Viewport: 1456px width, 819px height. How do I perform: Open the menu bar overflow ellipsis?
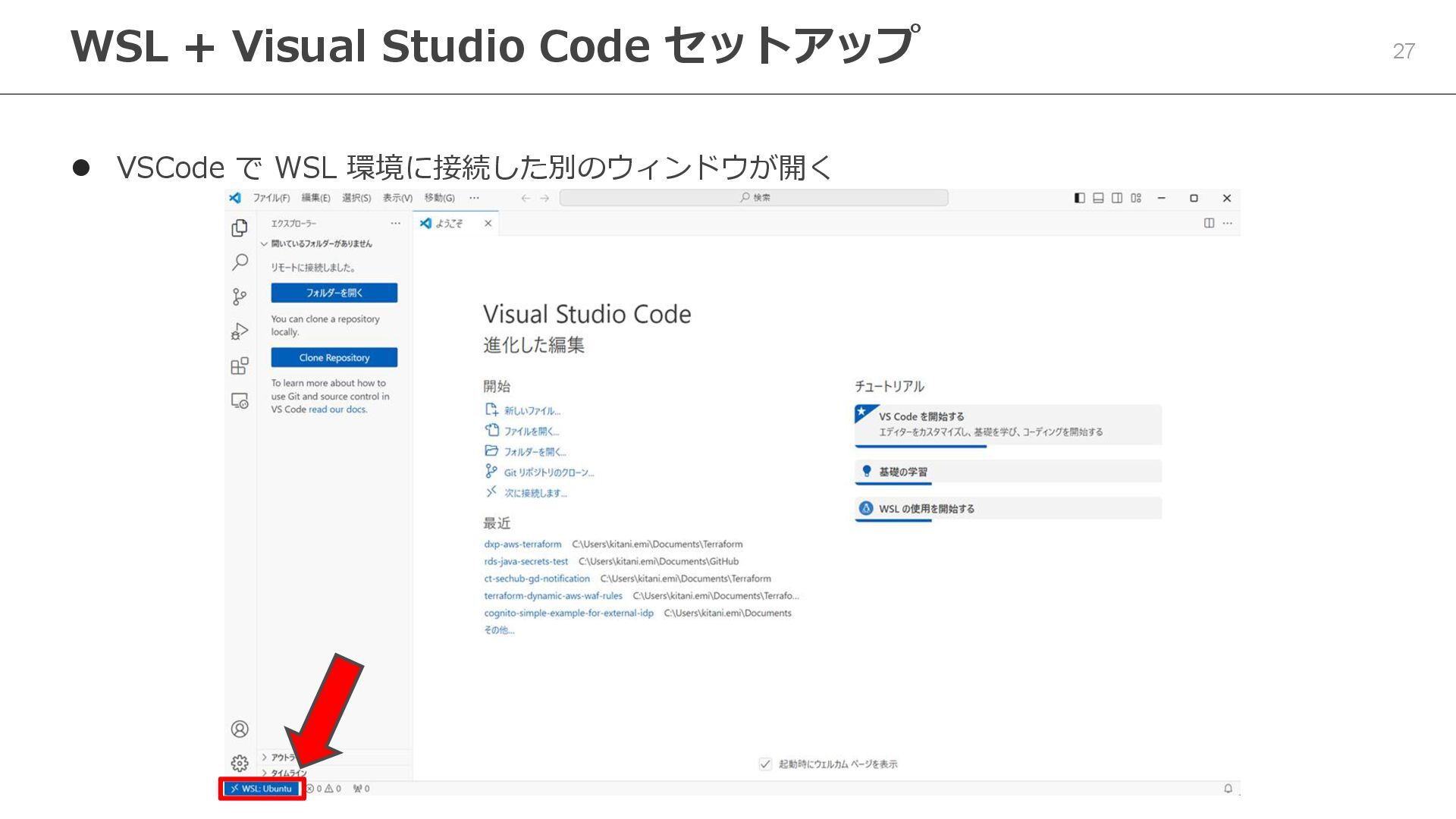coord(474,198)
